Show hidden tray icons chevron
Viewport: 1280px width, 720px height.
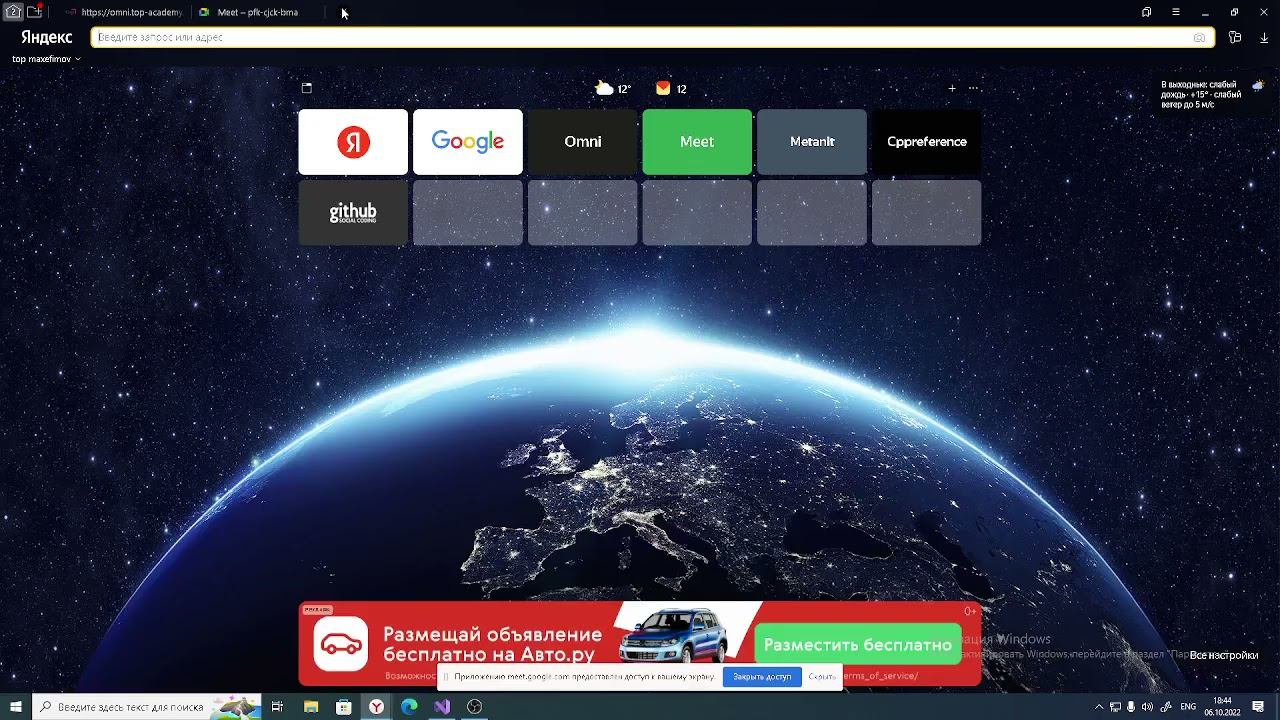(1099, 707)
